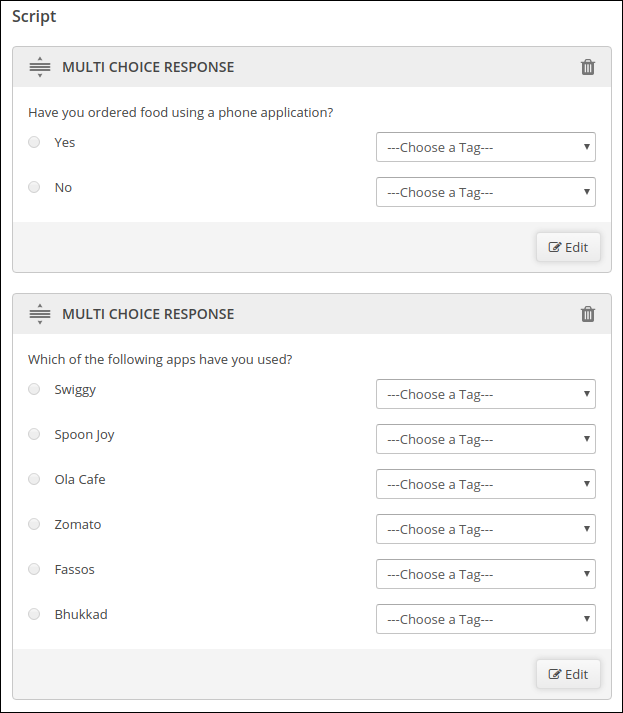Select the Ola Cafe radio button
This screenshot has height=713, width=623.
tap(34, 479)
